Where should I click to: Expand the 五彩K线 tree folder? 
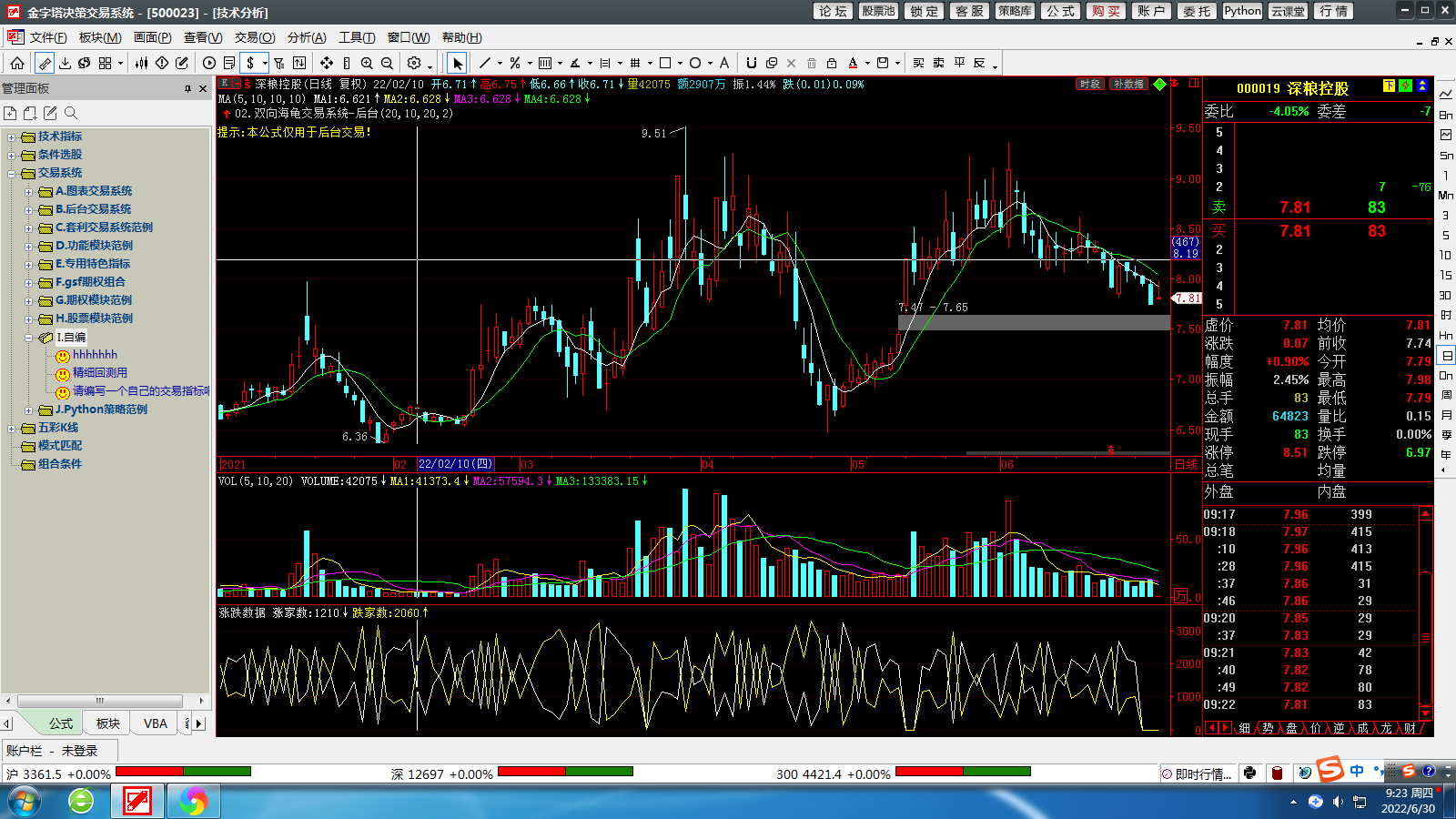click(12, 429)
